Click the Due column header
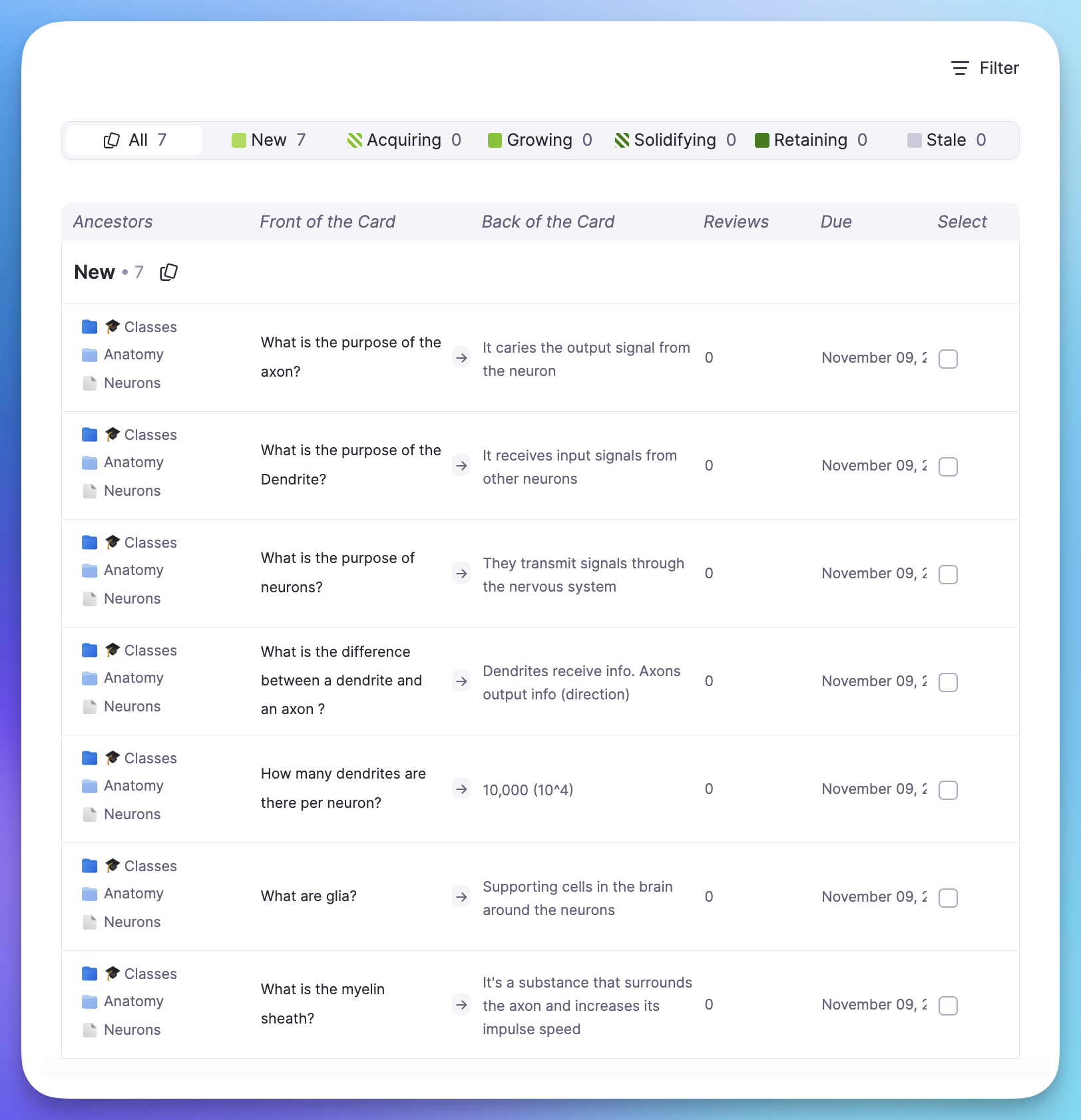 [836, 222]
